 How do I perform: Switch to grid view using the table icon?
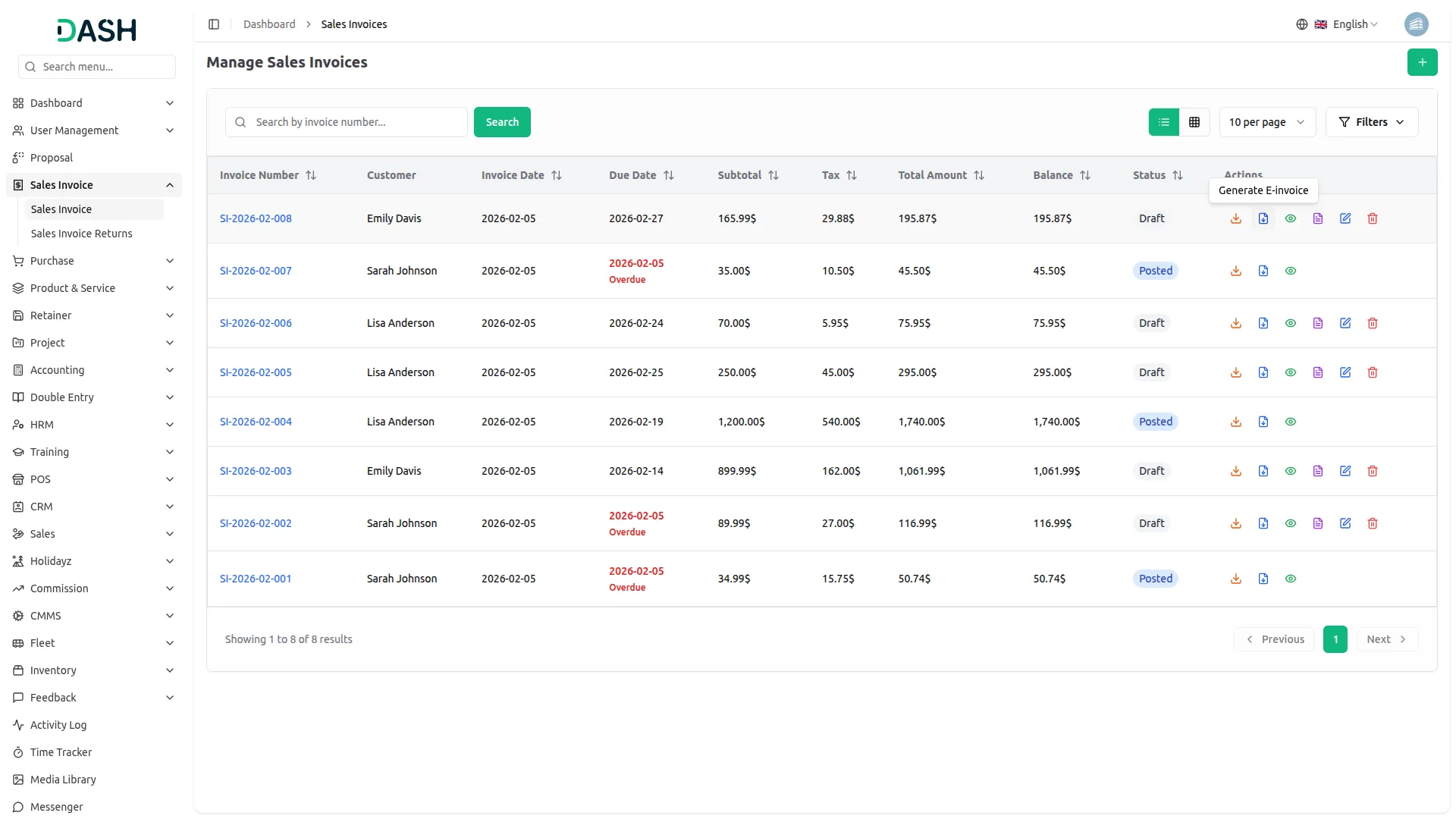coord(1194,122)
